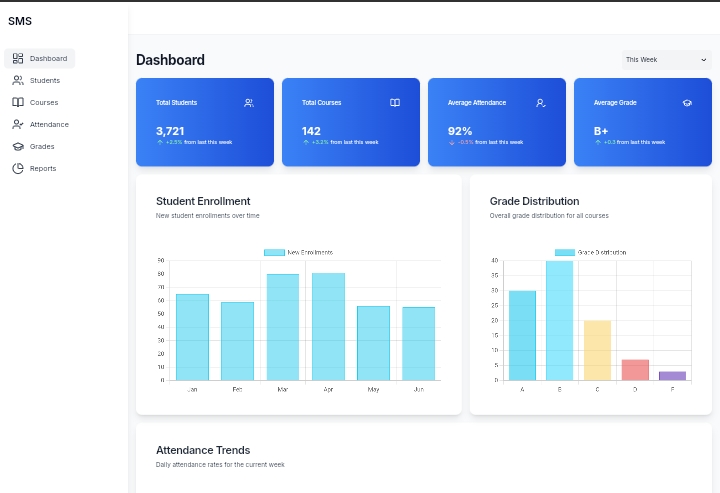This screenshot has width=720, height=493.
Task: Select the Average Attendance 92% card
Action: click(497, 122)
